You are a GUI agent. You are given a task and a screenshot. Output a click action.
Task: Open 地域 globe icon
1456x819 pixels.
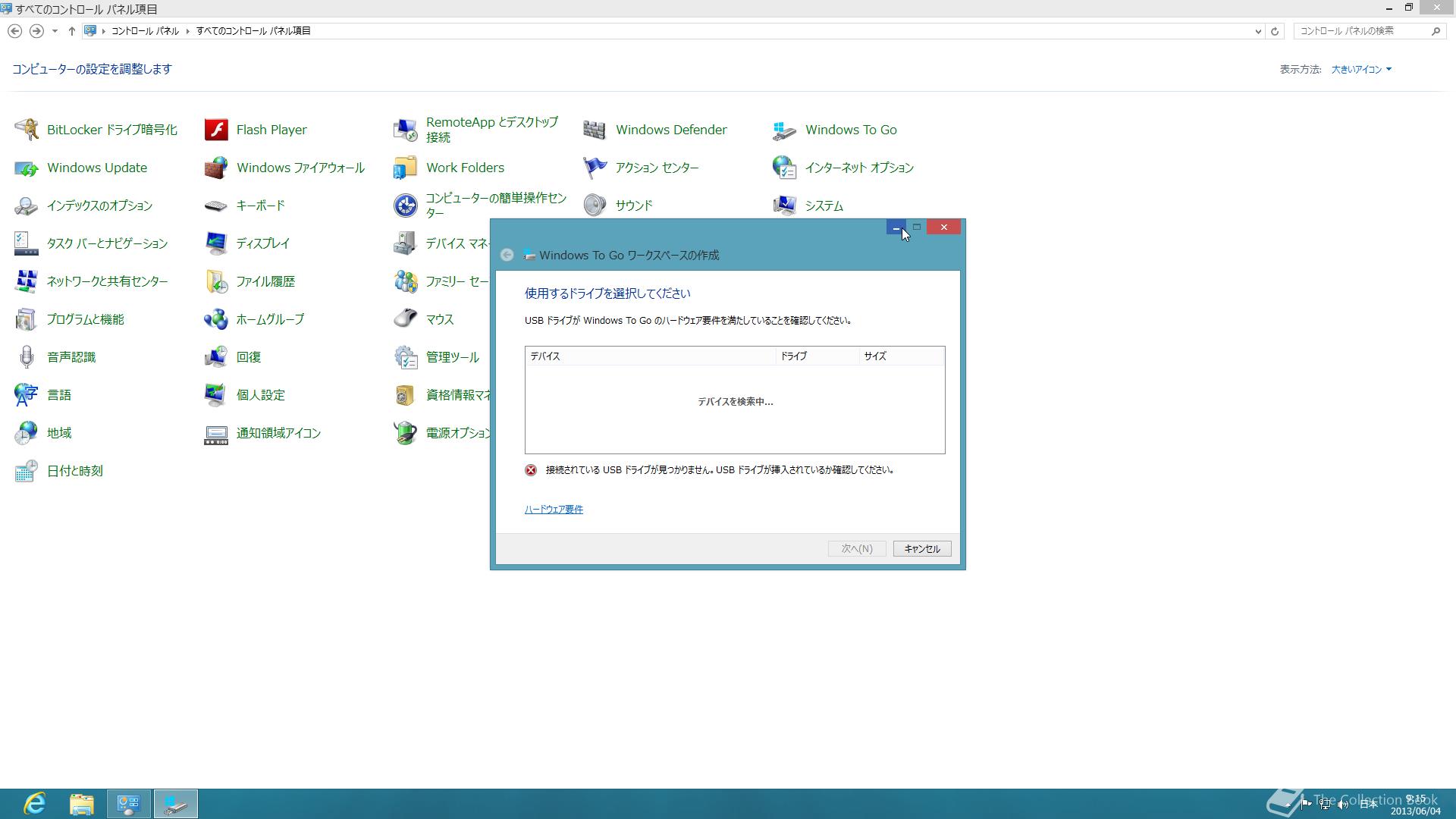pos(27,433)
